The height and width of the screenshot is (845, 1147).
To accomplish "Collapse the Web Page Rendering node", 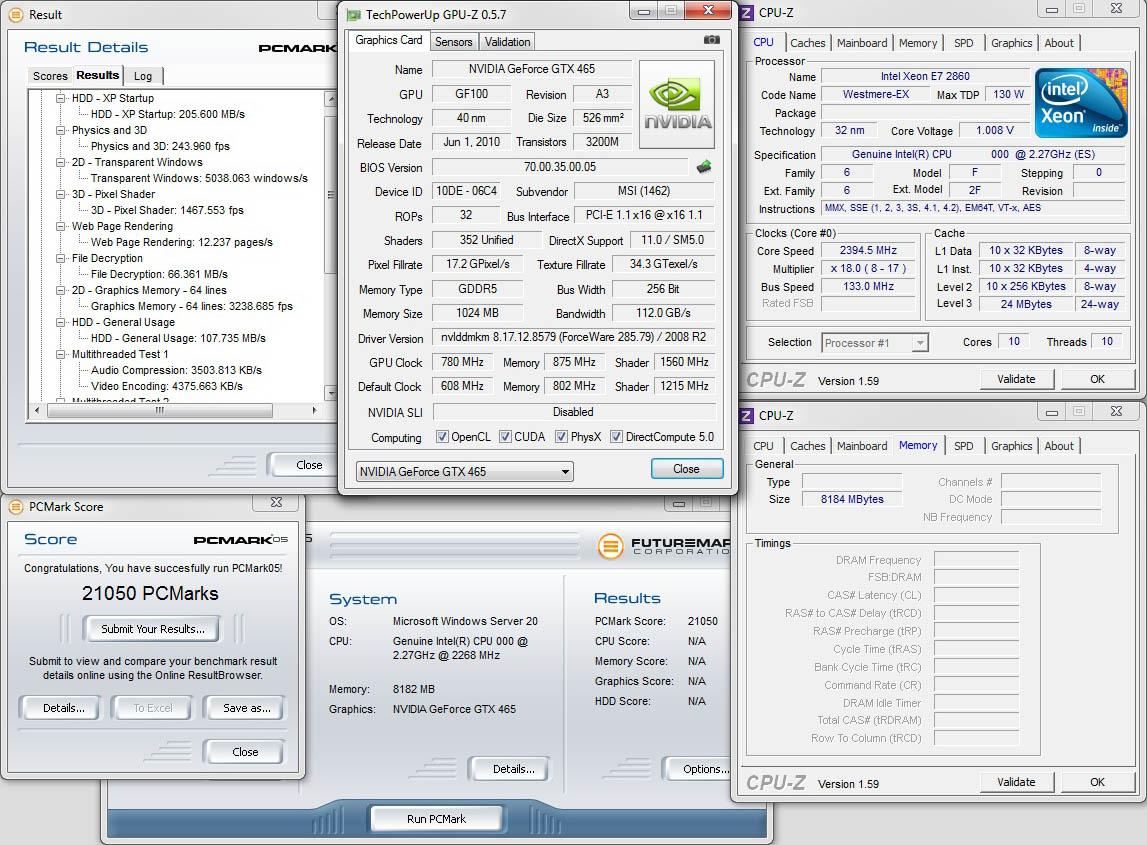I will [x=61, y=227].
